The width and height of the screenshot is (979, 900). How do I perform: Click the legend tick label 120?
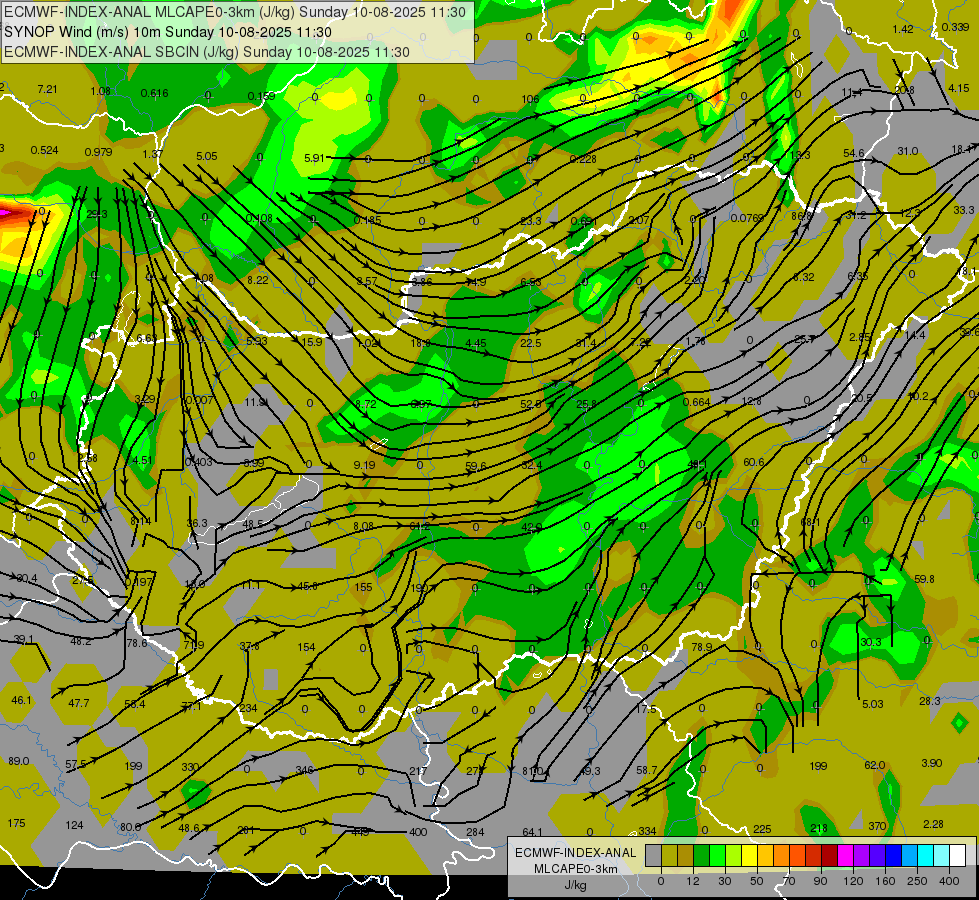tap(853, 881)
